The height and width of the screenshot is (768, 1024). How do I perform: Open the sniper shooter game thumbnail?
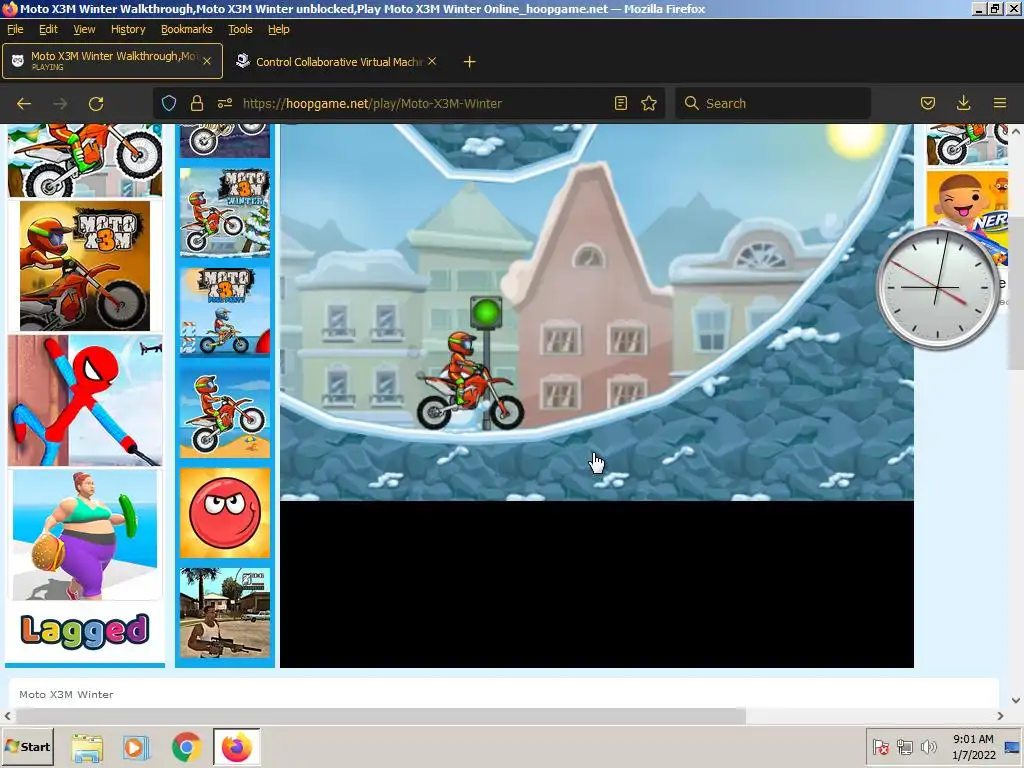(225, 613)
